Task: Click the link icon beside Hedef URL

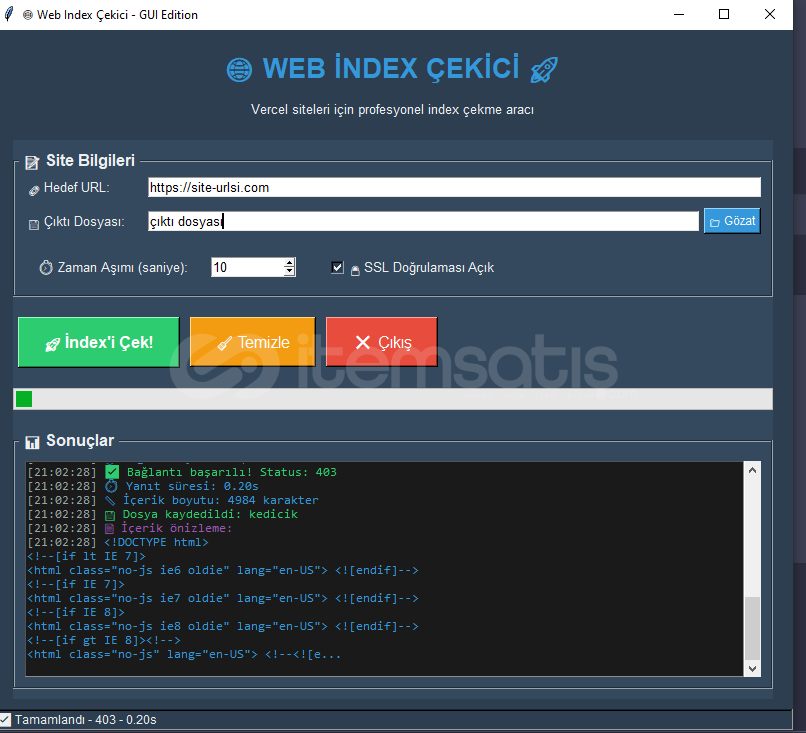Action: tap(33, 189)
